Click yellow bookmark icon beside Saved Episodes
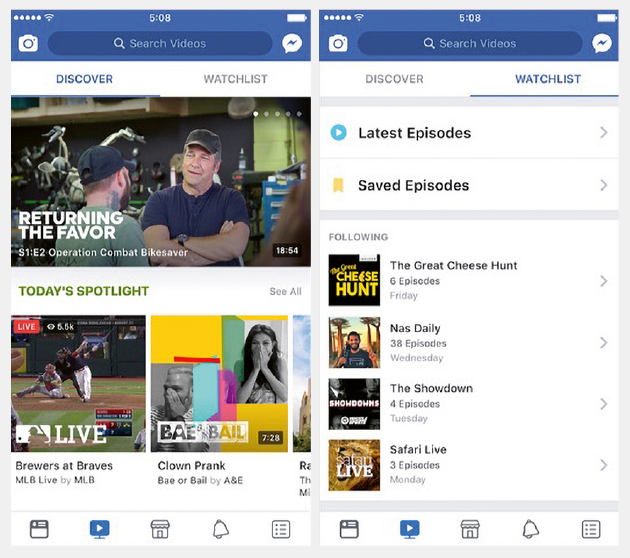The image size is (630, 558). click(x=338, y=186)
